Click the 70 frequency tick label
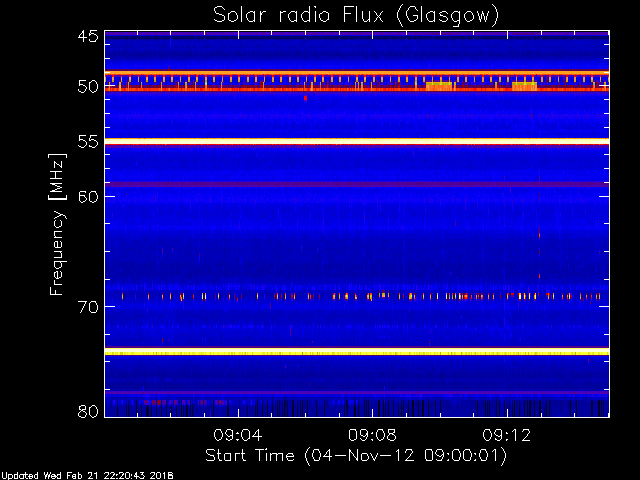640x480 pixels. [x=88, y=307]
